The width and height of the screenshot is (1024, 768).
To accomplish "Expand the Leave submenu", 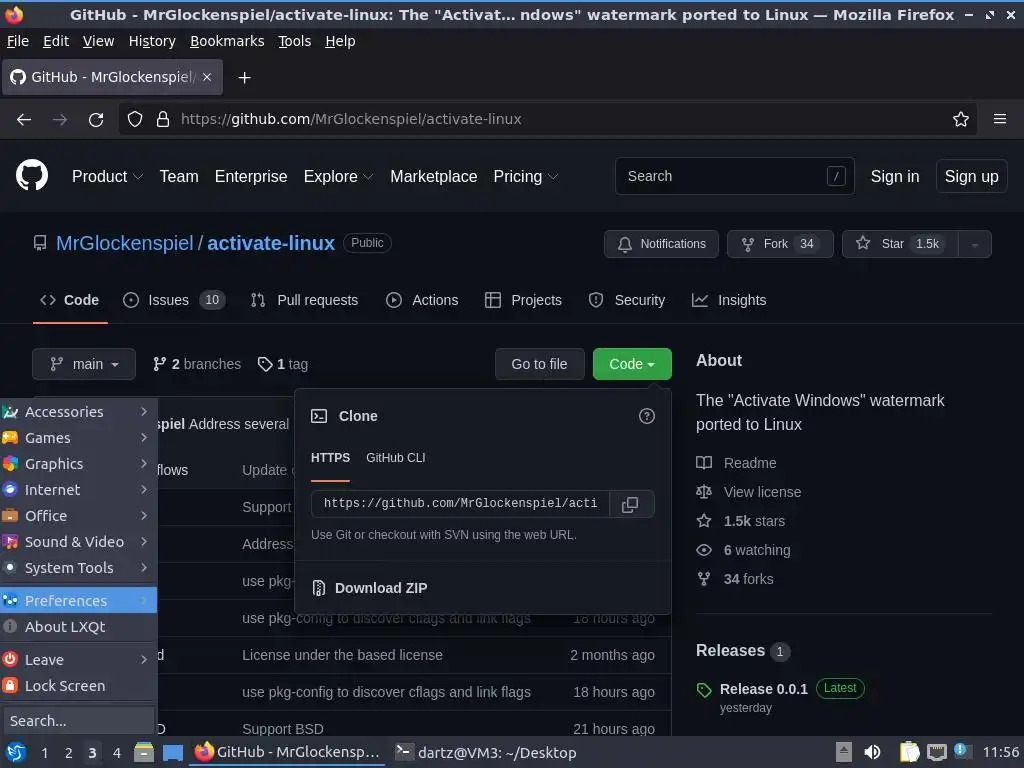I will pyautogui.click(x=78, y=660).
